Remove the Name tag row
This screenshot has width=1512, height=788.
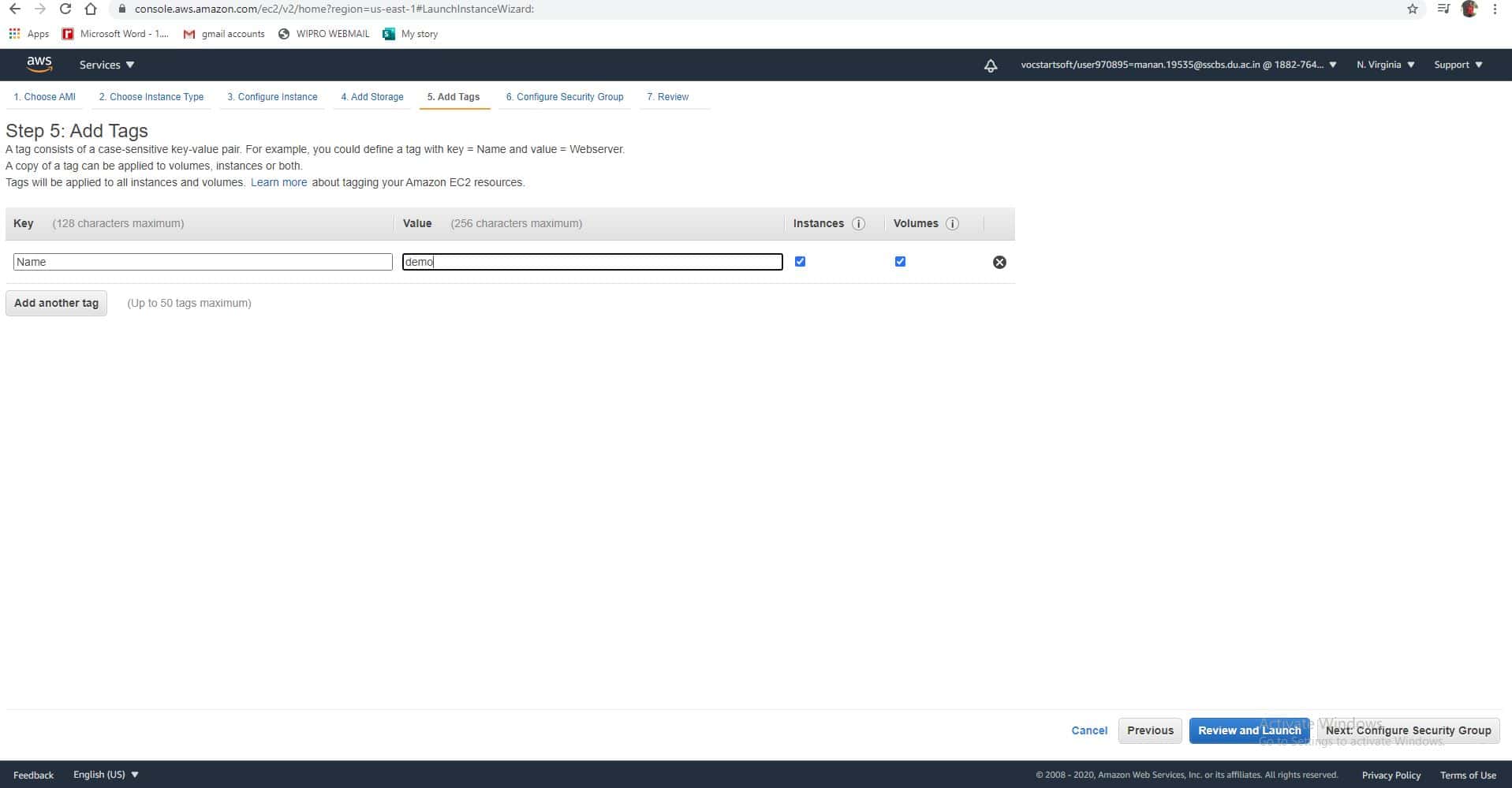[999, 262]
